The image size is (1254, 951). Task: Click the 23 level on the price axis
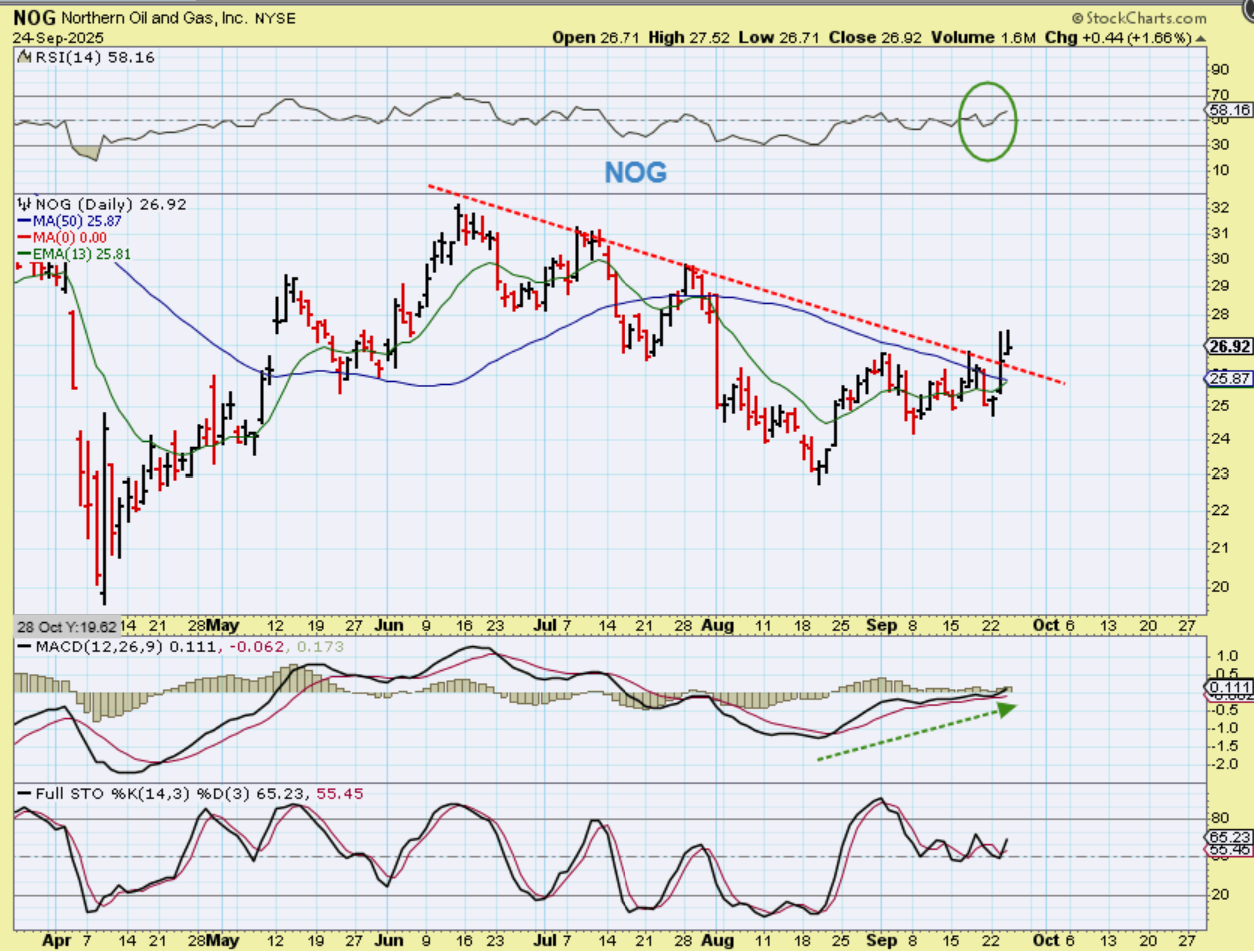click(1219, 473)
